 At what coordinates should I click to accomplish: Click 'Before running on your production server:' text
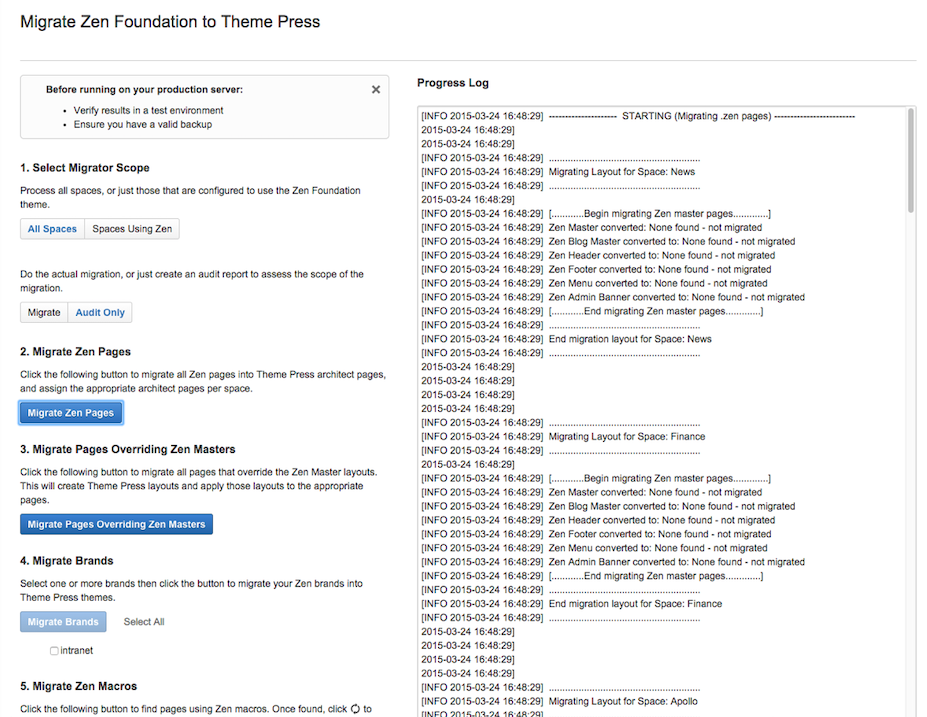144,90
